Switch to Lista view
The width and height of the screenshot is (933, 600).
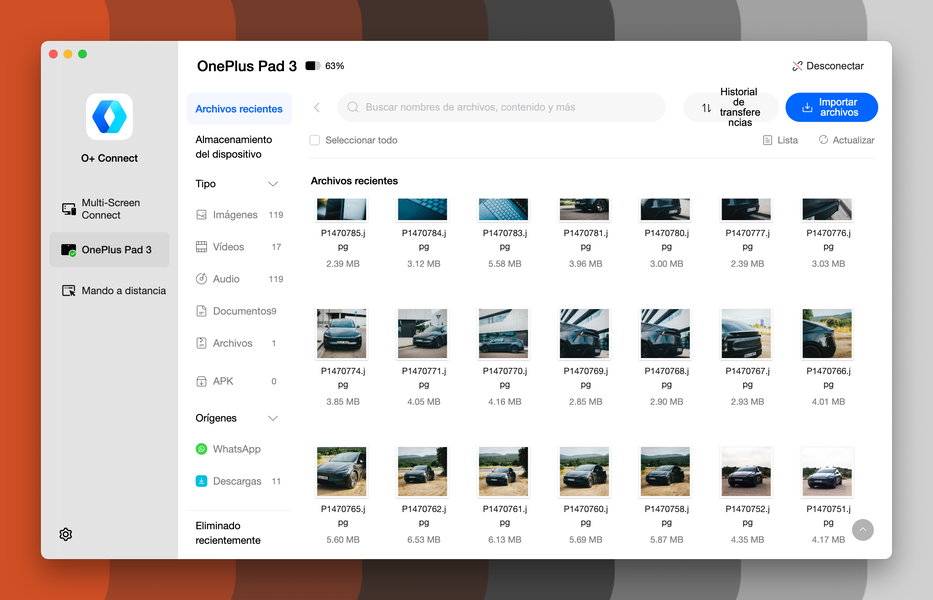tap(781, 140)
